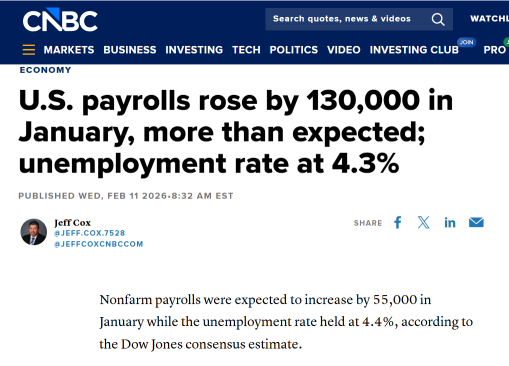Open the Economy category link
This screenshot has width=509, height=366.
(x=45, y=70)
